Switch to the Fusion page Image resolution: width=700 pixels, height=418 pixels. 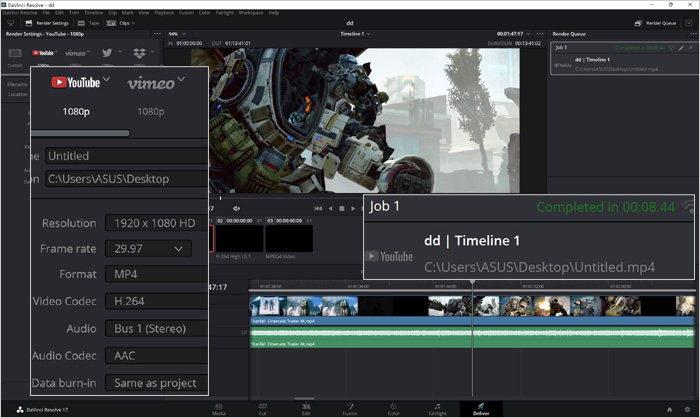click(350, 409)
